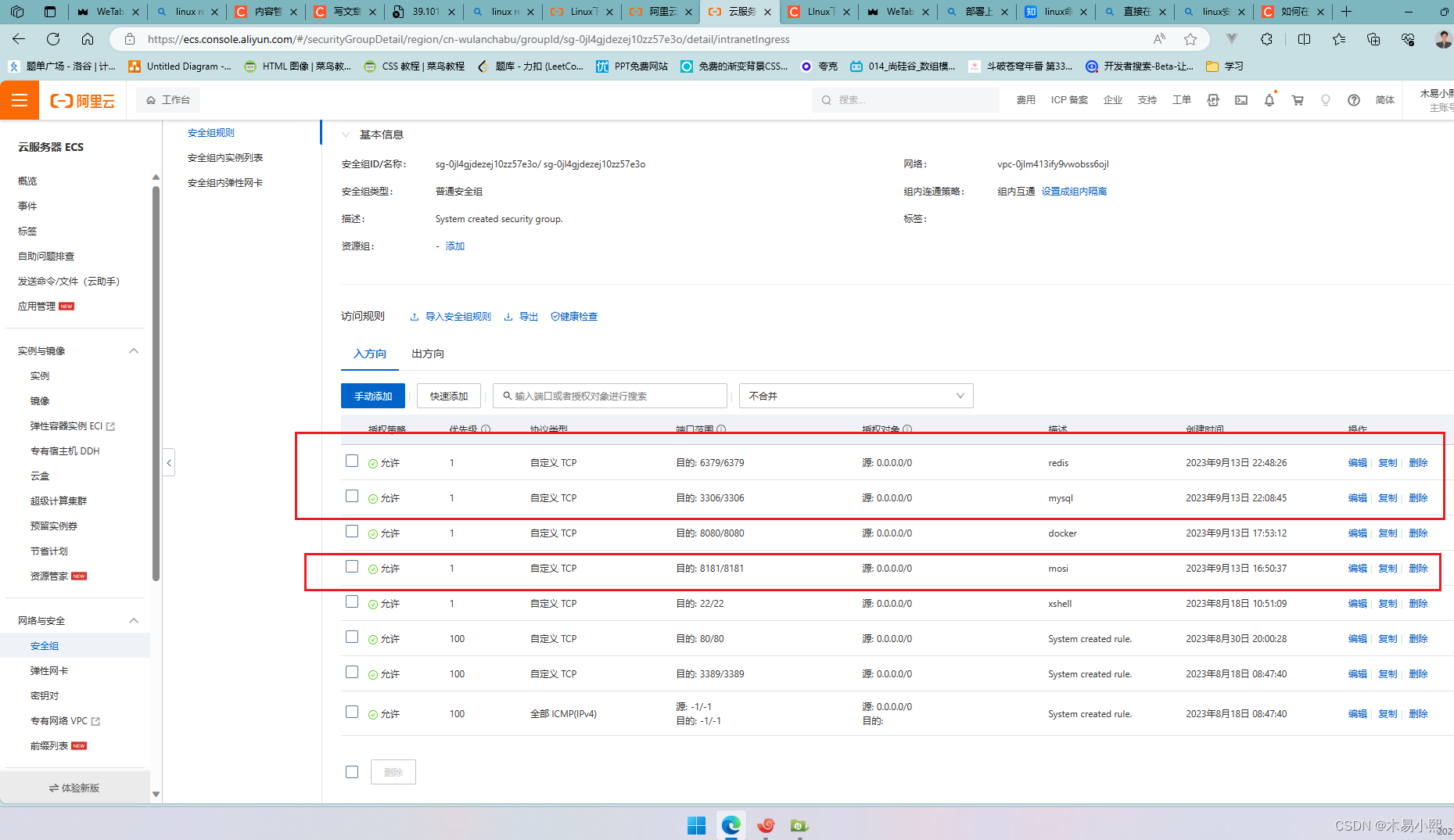This screenshot has height=840, width=1454.
Task: Click the 快速添加 button
Action: point(449,396)
